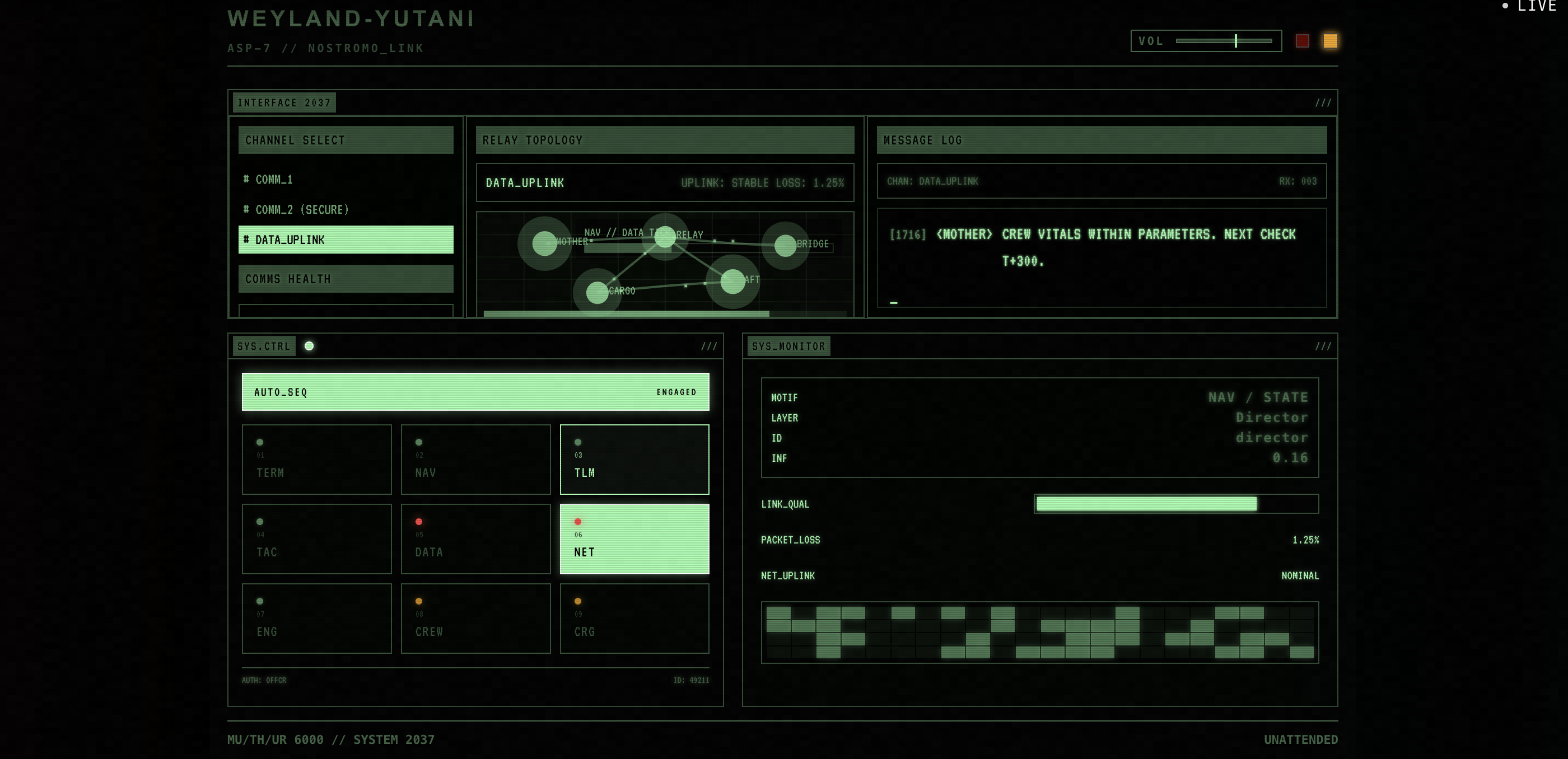The height and width of the screenshot is (759, 1568).
Task: Collapse SYS.CTRL panel via slashes handle
Action: point(708,346)
